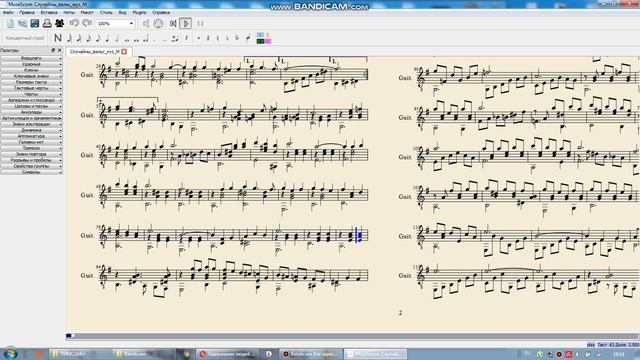Switch to voice 1 button

coord(260,35)
